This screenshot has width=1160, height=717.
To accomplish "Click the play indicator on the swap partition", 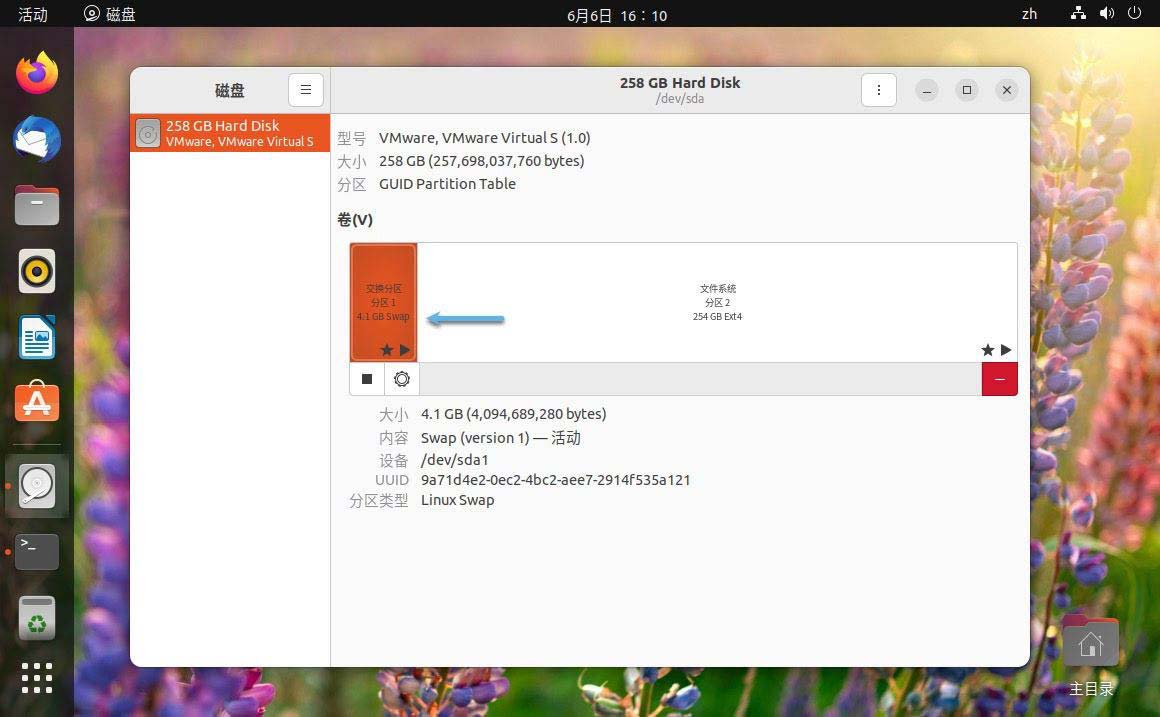I will 405,350.
